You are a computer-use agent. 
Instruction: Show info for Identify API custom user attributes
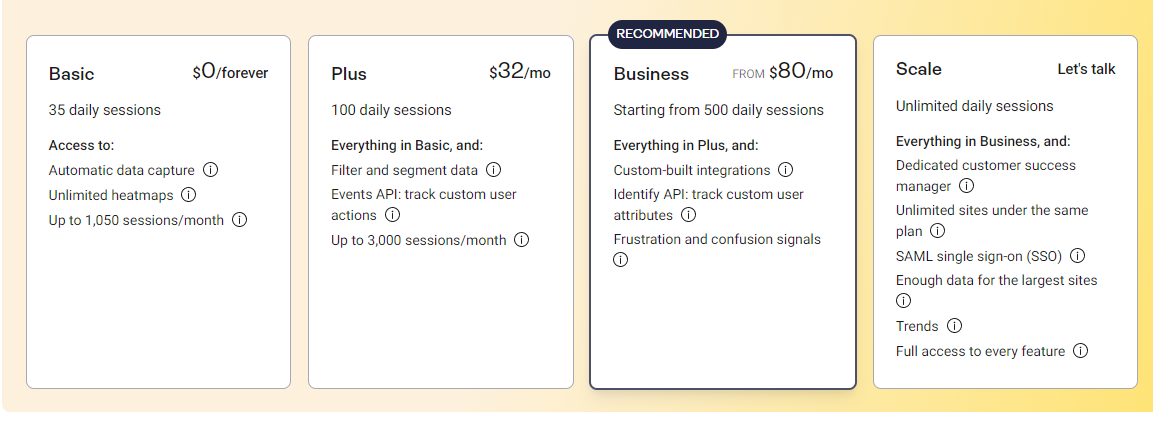(x=688, y=215)
